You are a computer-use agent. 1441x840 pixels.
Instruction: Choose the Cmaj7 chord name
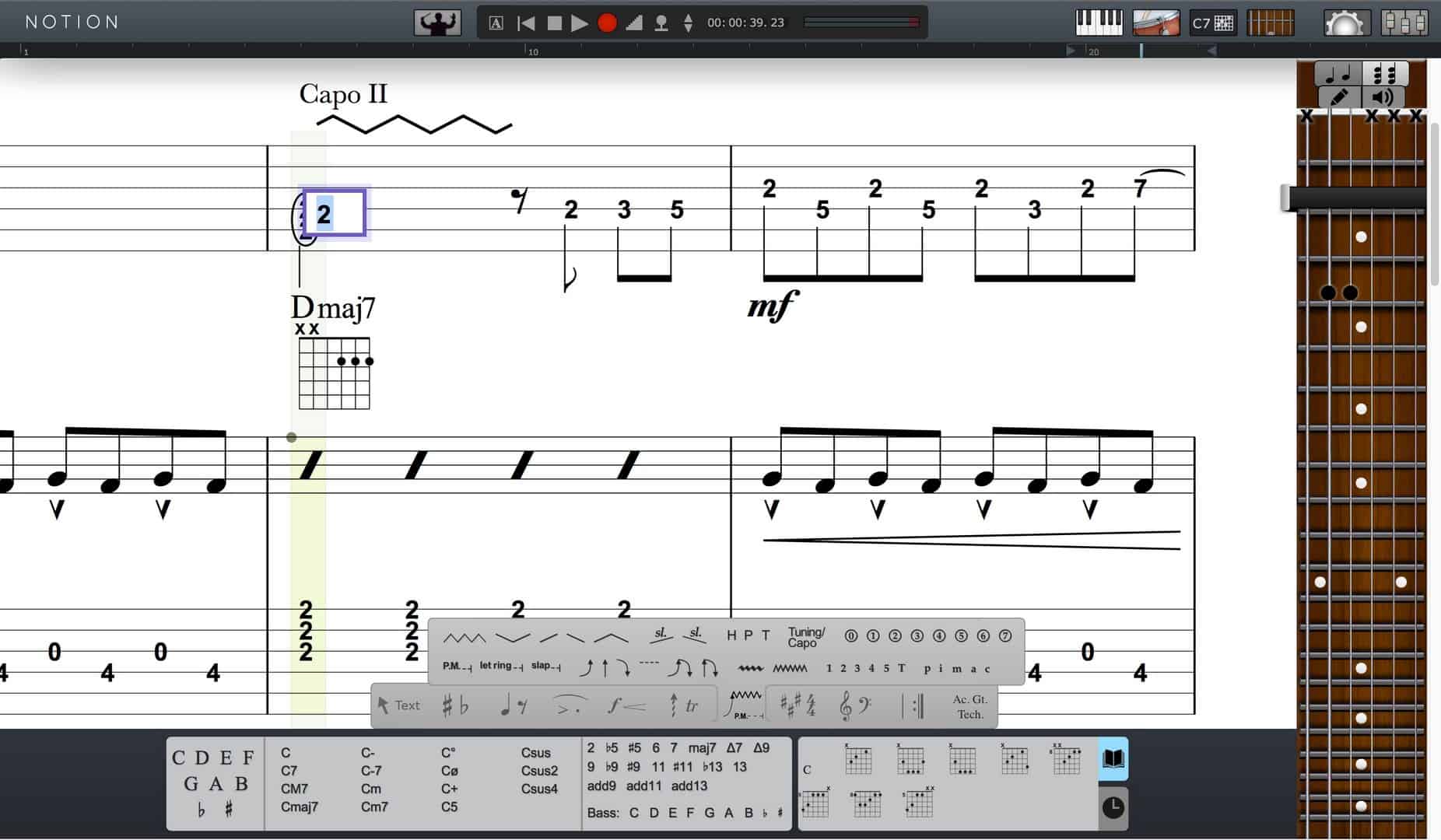click(299, 807)
